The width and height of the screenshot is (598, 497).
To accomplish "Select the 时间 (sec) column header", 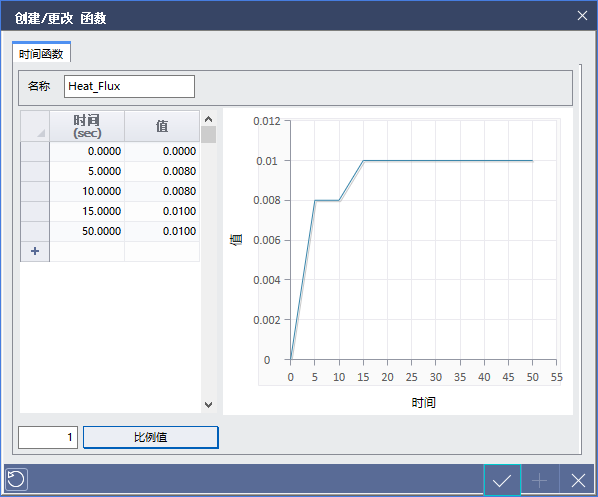I will (87, 126).
